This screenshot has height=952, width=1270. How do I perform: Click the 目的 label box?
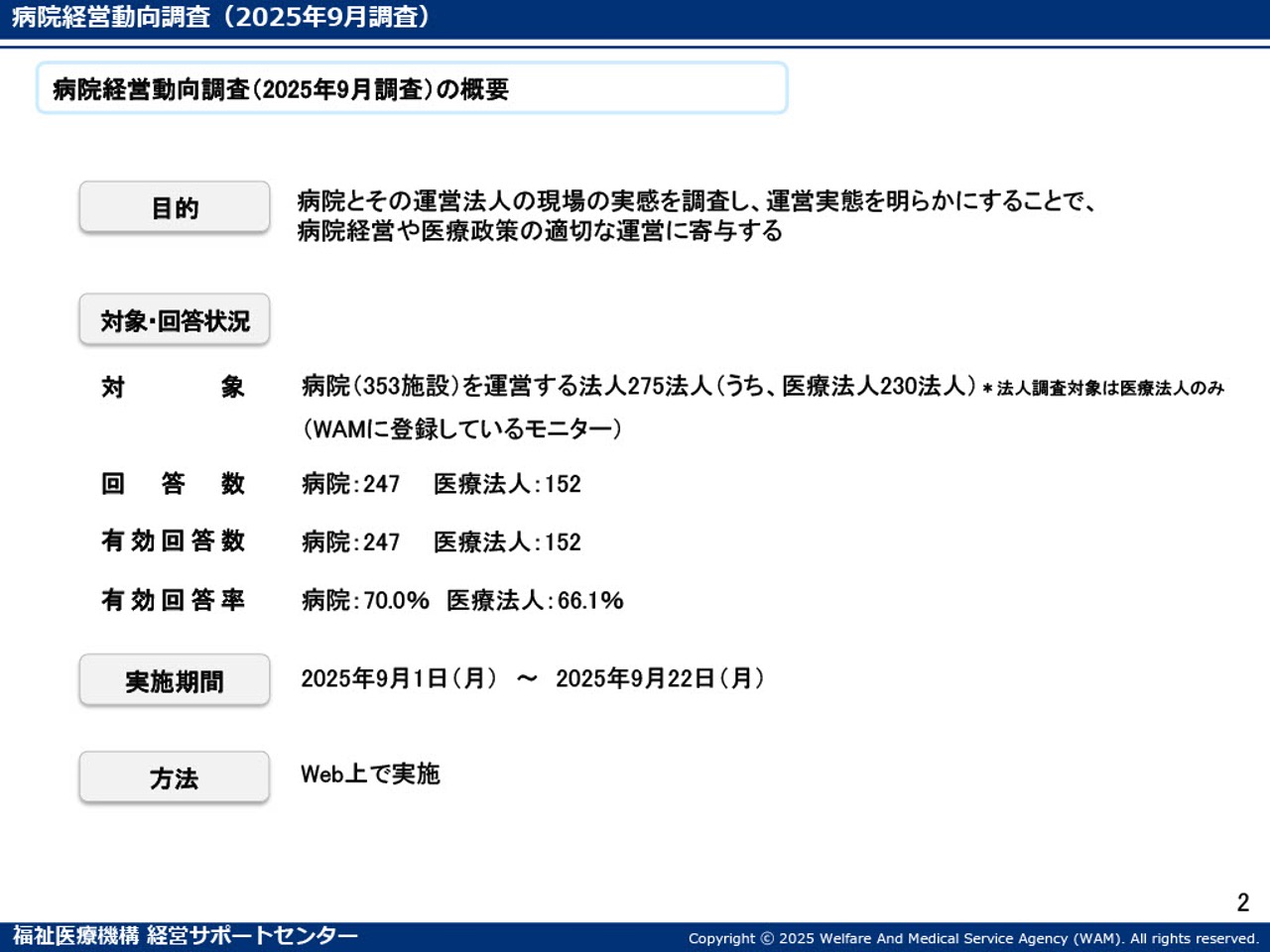coord(174,208)
